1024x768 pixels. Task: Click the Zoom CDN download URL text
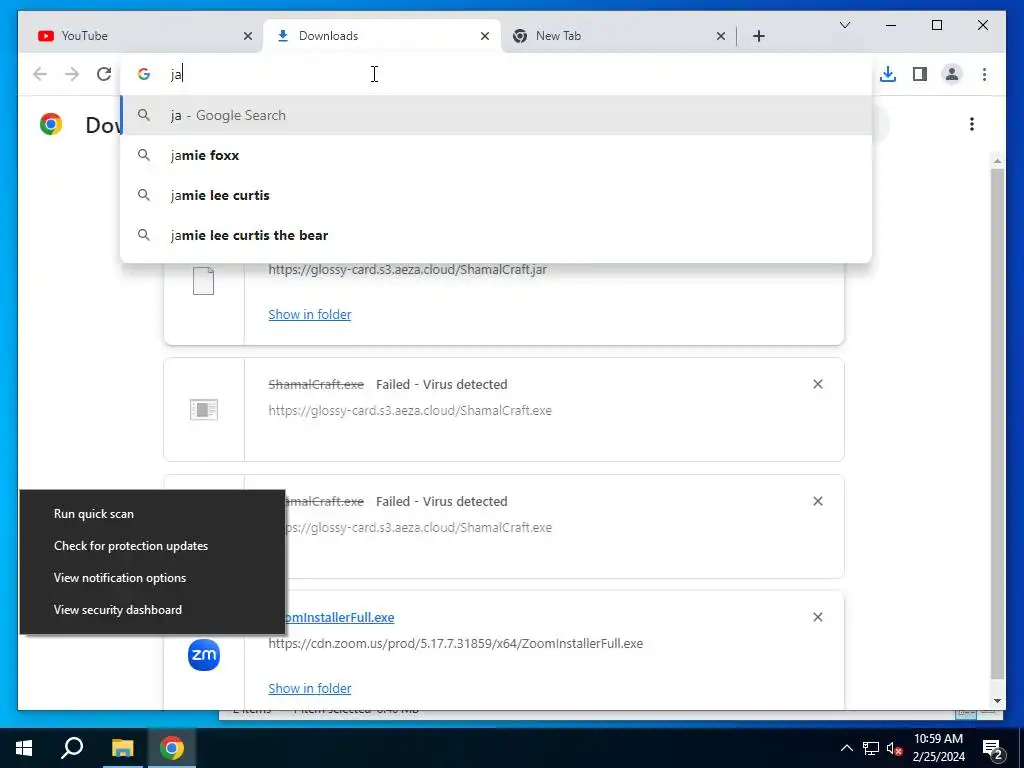tap(455, 643)
